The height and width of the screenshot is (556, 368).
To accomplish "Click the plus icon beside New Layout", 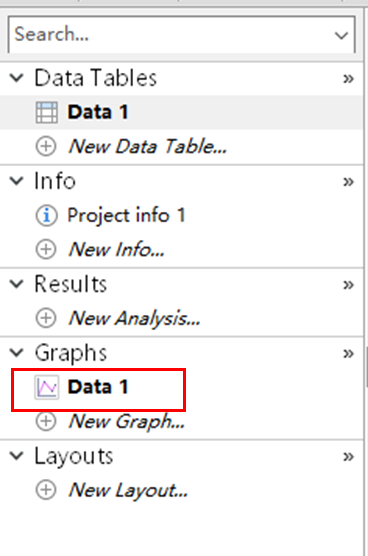I will [46, 490].
